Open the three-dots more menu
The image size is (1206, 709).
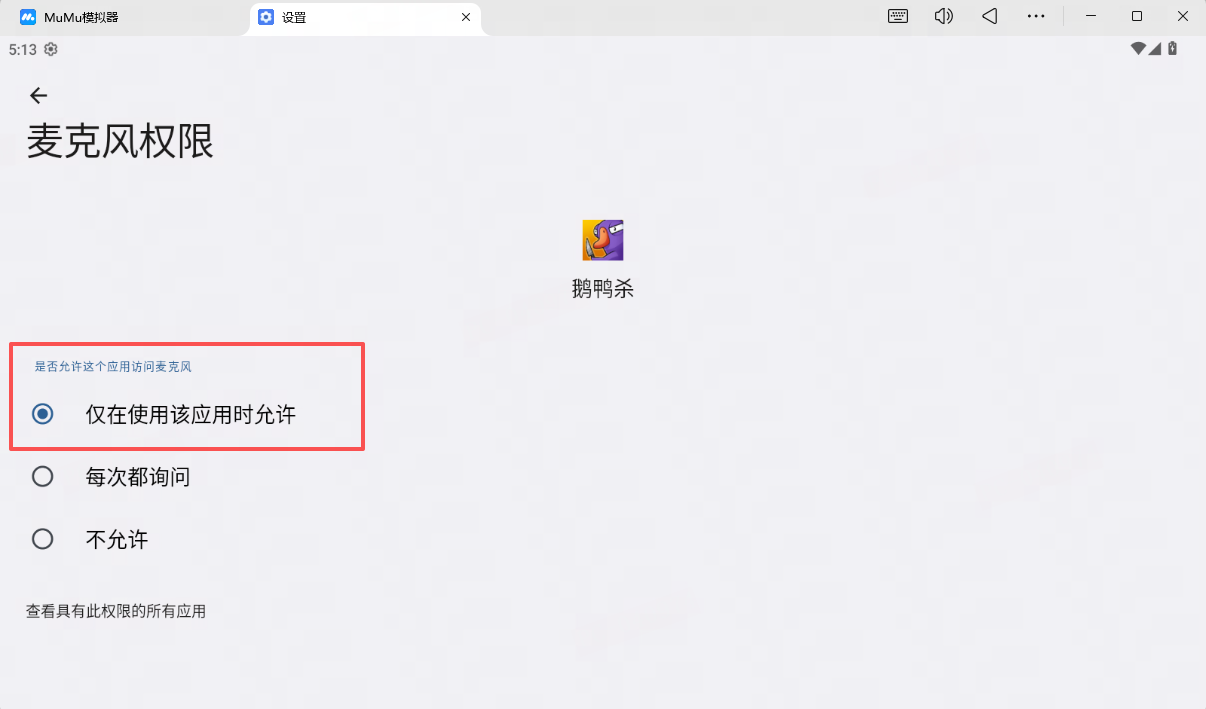click(1035, 16)
